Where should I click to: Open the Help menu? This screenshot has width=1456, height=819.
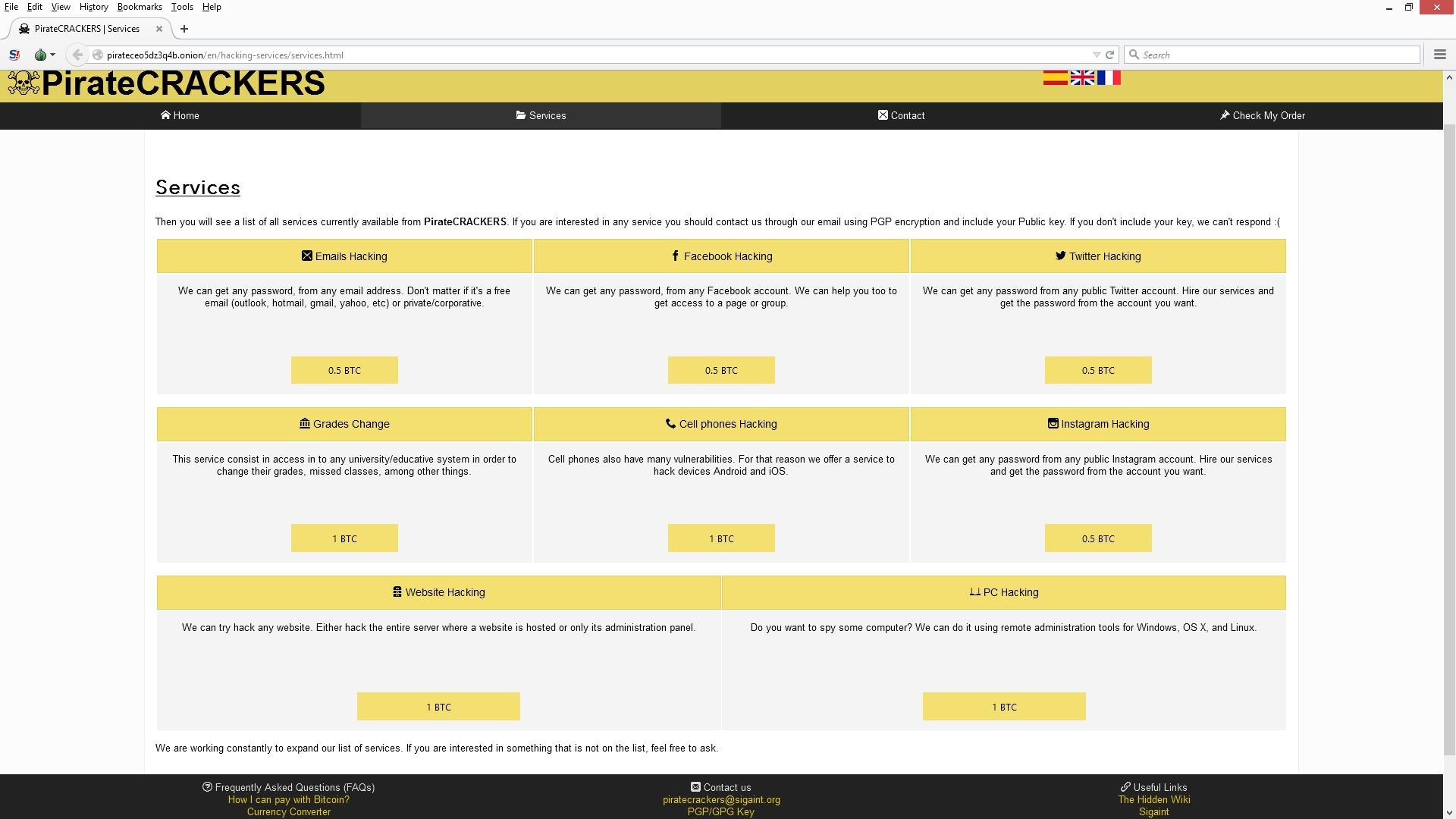pyautogui.click(x=212, y=7)
